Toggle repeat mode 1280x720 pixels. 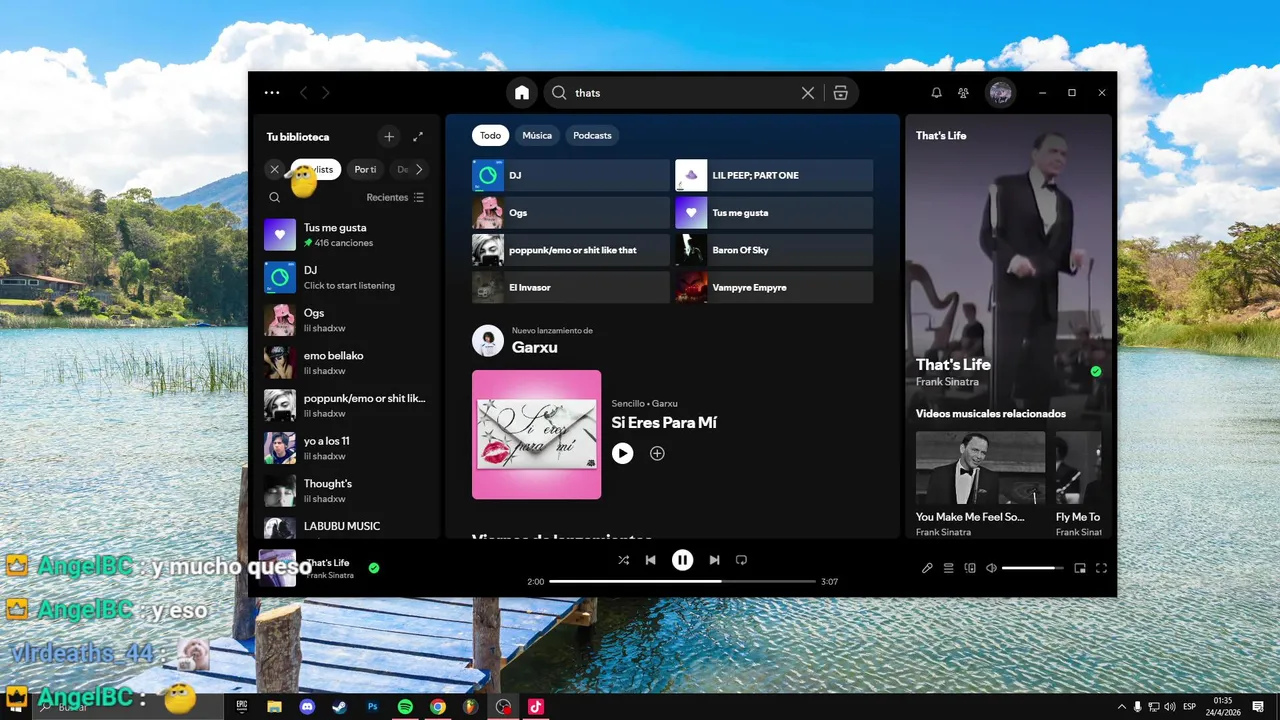coord(741,560)
